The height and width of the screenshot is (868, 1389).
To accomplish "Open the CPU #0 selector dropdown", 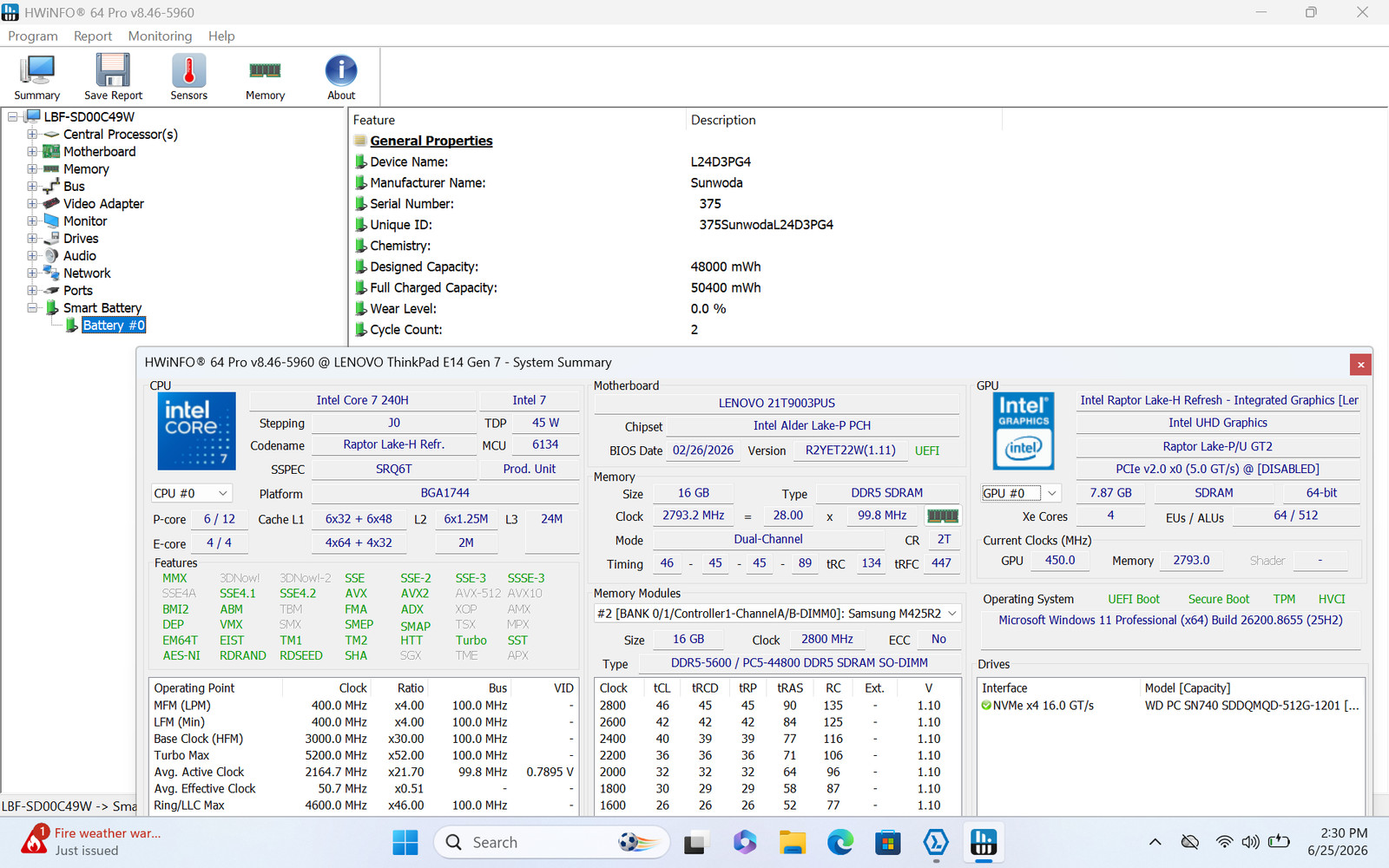I will (191, 493).
